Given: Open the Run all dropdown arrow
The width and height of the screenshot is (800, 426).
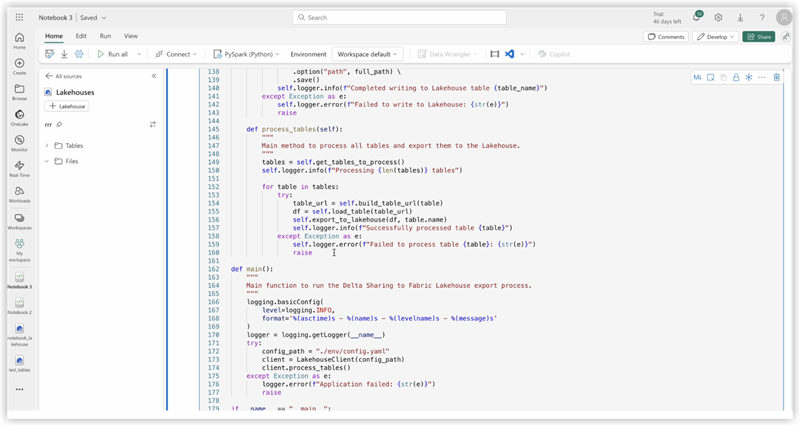Looking at the screenshot, I should point(139,54).
